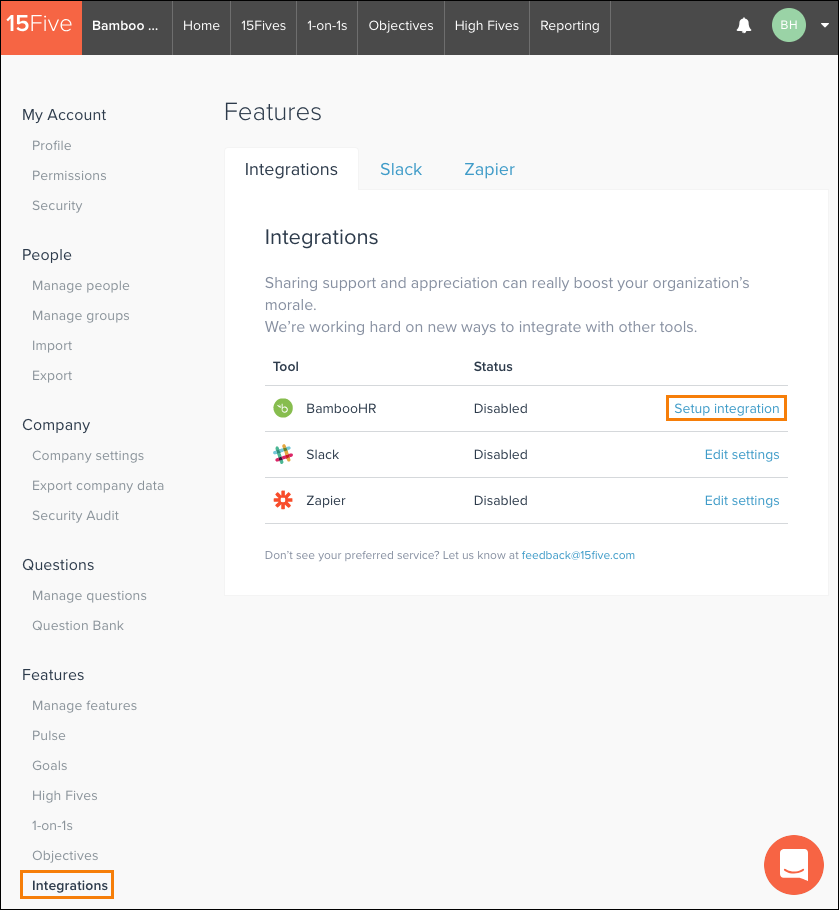Open the chat support bubble
The width and height of the screenshot is (839, 910).
pos(793,865)
